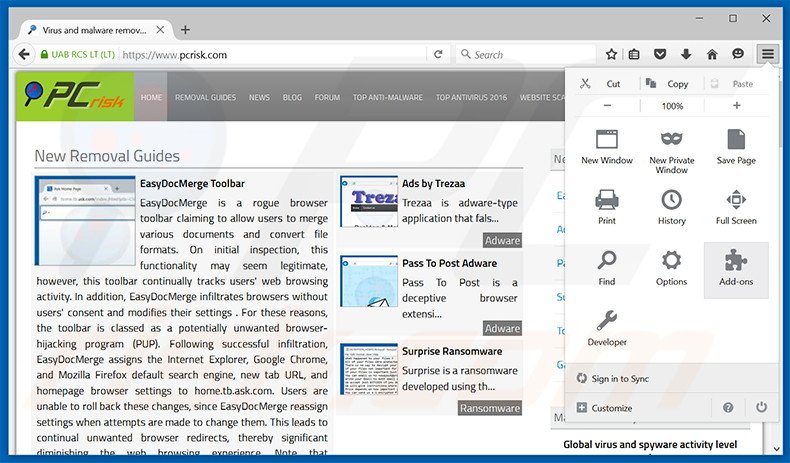This screenshot has height=463, width=790.
Task: Close the Virus and malware removal tab
Action: (160, 30)
